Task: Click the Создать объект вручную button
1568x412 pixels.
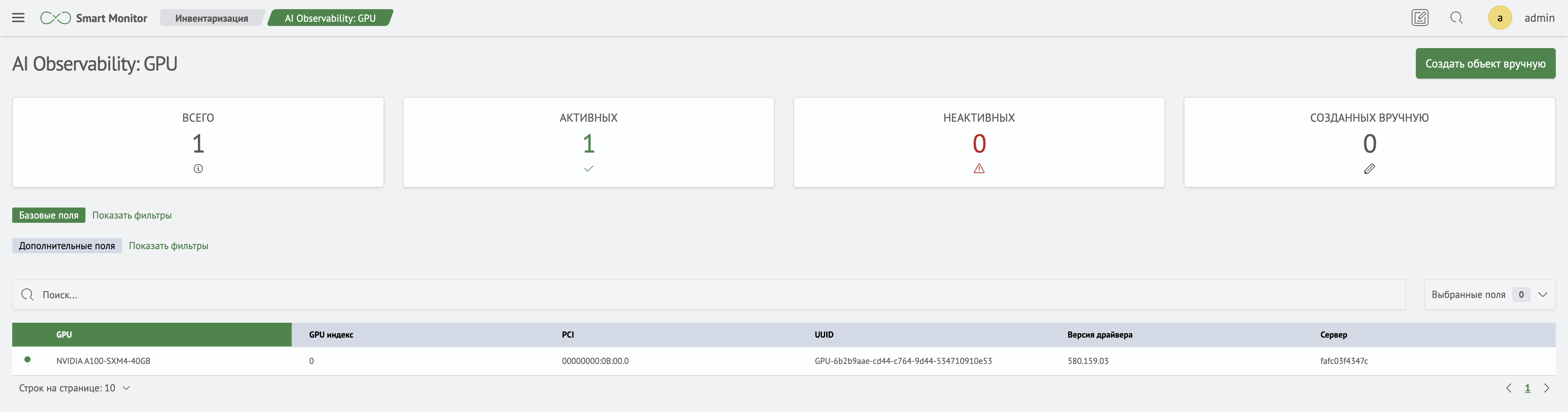Action: click(x=1484, y=63)
